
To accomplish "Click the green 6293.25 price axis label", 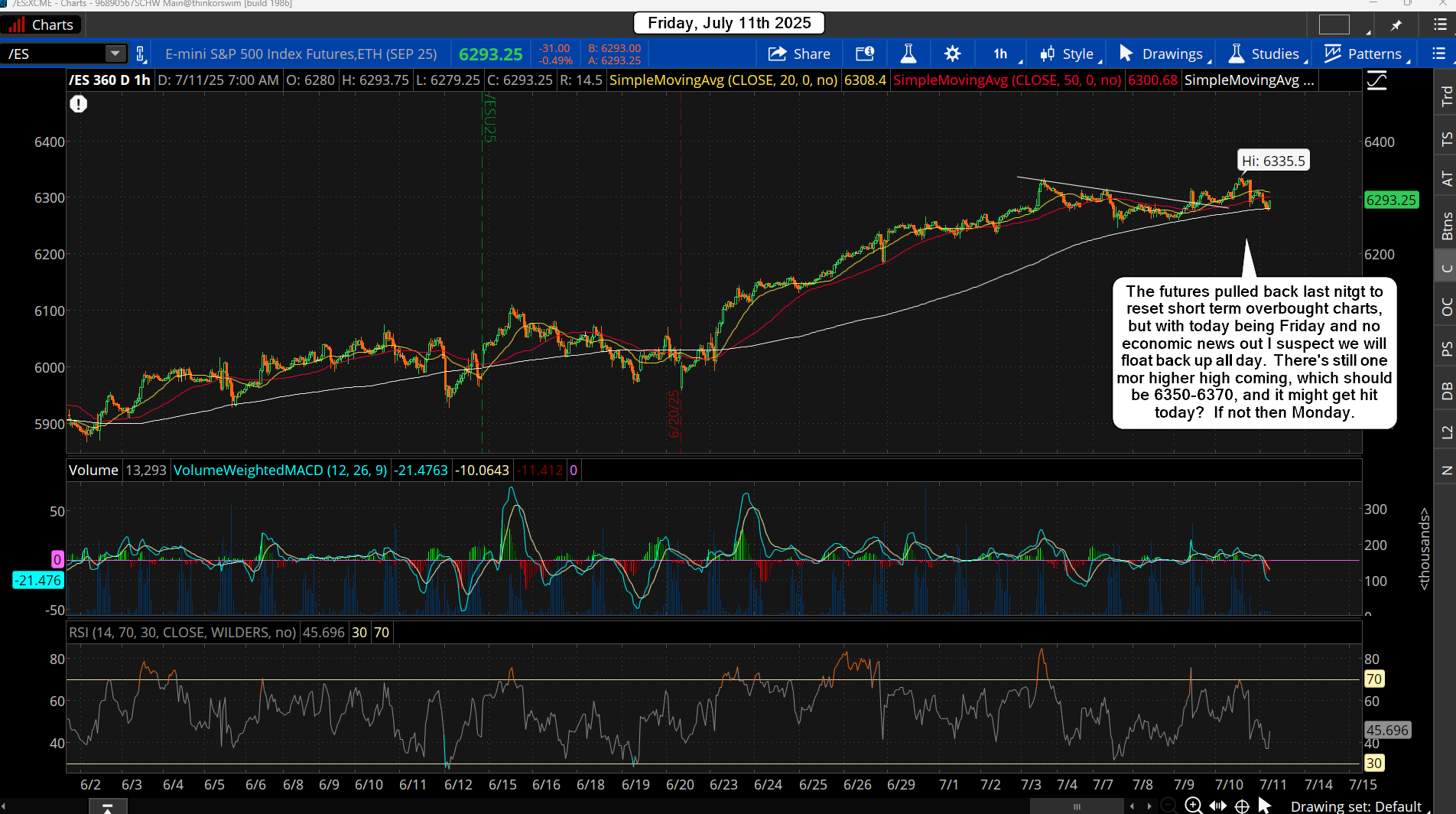I will tap(1391, 200).
